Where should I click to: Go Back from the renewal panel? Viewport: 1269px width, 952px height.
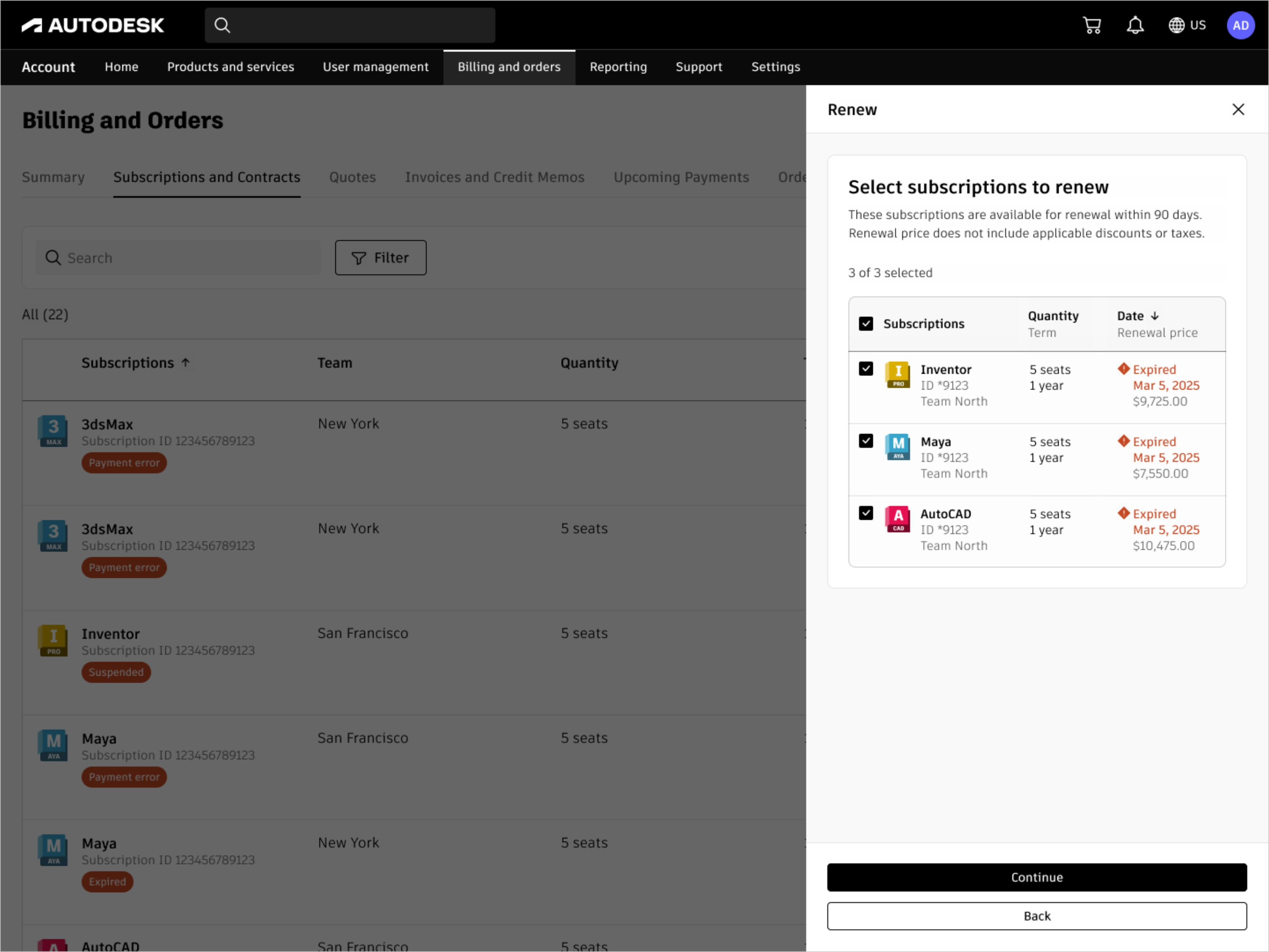pyautogui.click(x=1036, y=916)
